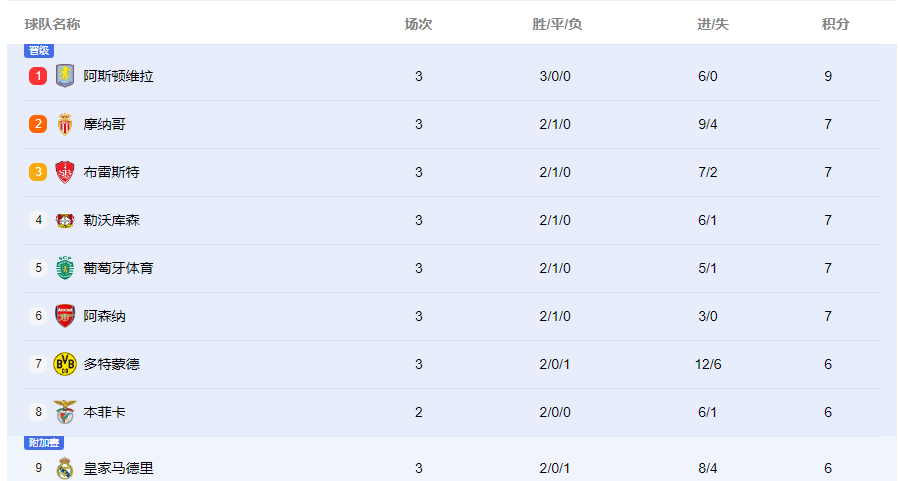Image resolution: width=899 pixels, height=481 pixels.
Task: Open the 摩纳哥 team name link
Action: pos(104,124)
